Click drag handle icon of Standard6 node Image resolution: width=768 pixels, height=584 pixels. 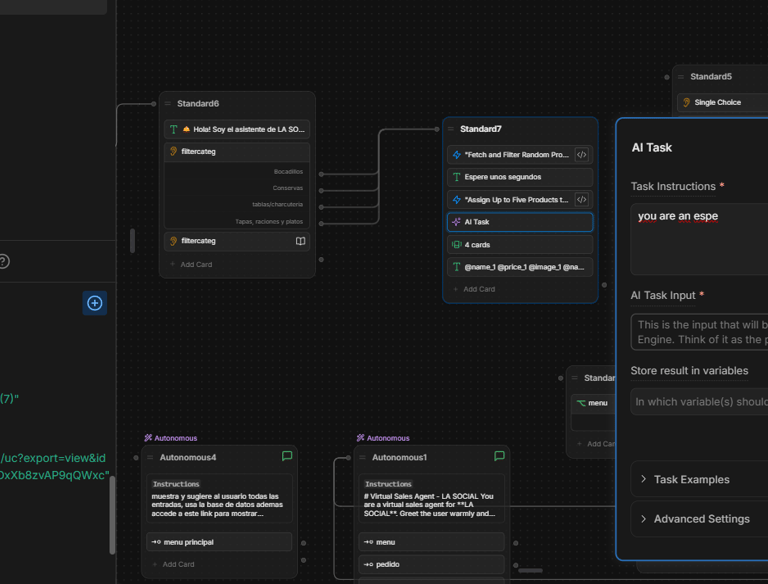tap(168, 103)
